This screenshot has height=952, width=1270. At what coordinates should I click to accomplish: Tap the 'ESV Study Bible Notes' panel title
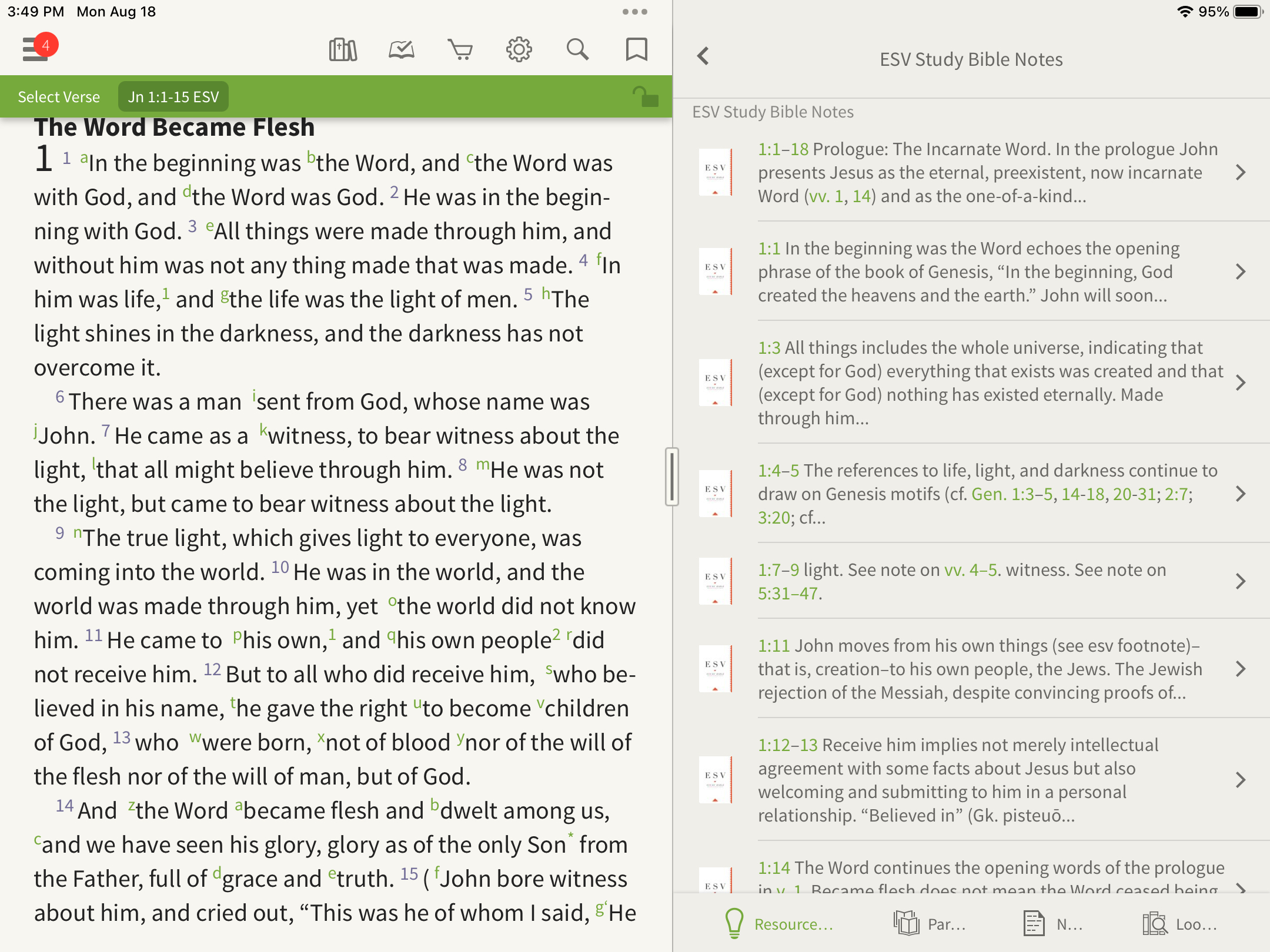click(971, 59)
